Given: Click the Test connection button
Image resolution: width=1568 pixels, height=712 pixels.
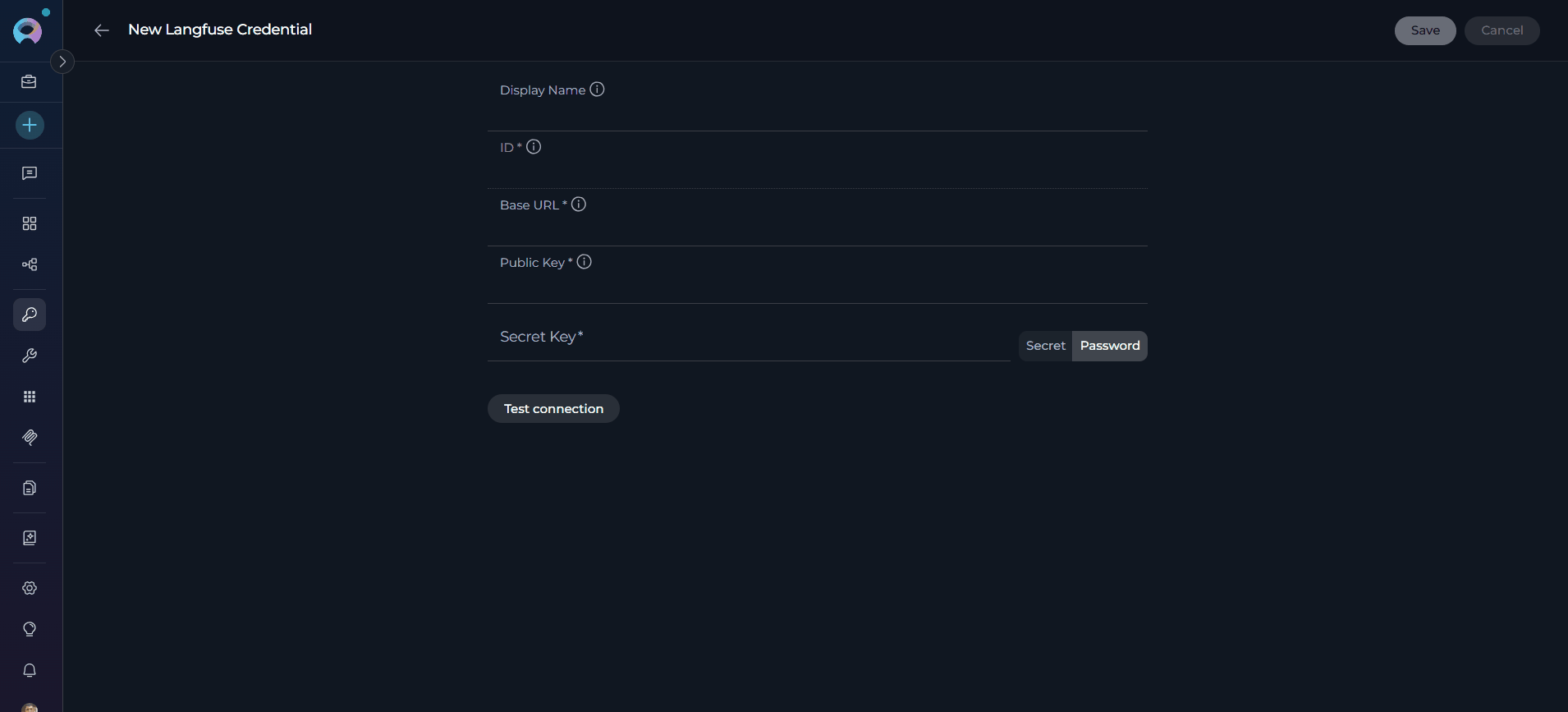Looking at the screenshot, I should pos(553,409).
